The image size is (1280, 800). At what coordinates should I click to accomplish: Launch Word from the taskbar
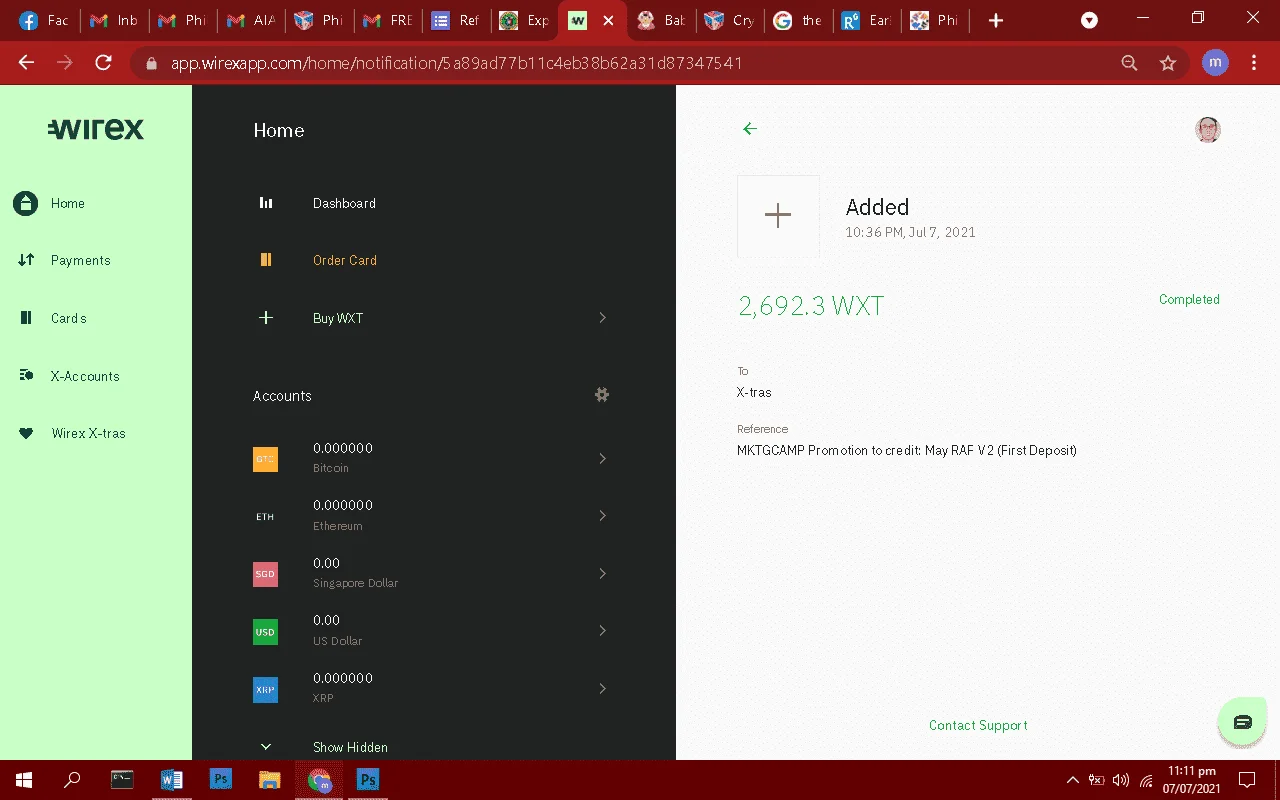point(172,780)
